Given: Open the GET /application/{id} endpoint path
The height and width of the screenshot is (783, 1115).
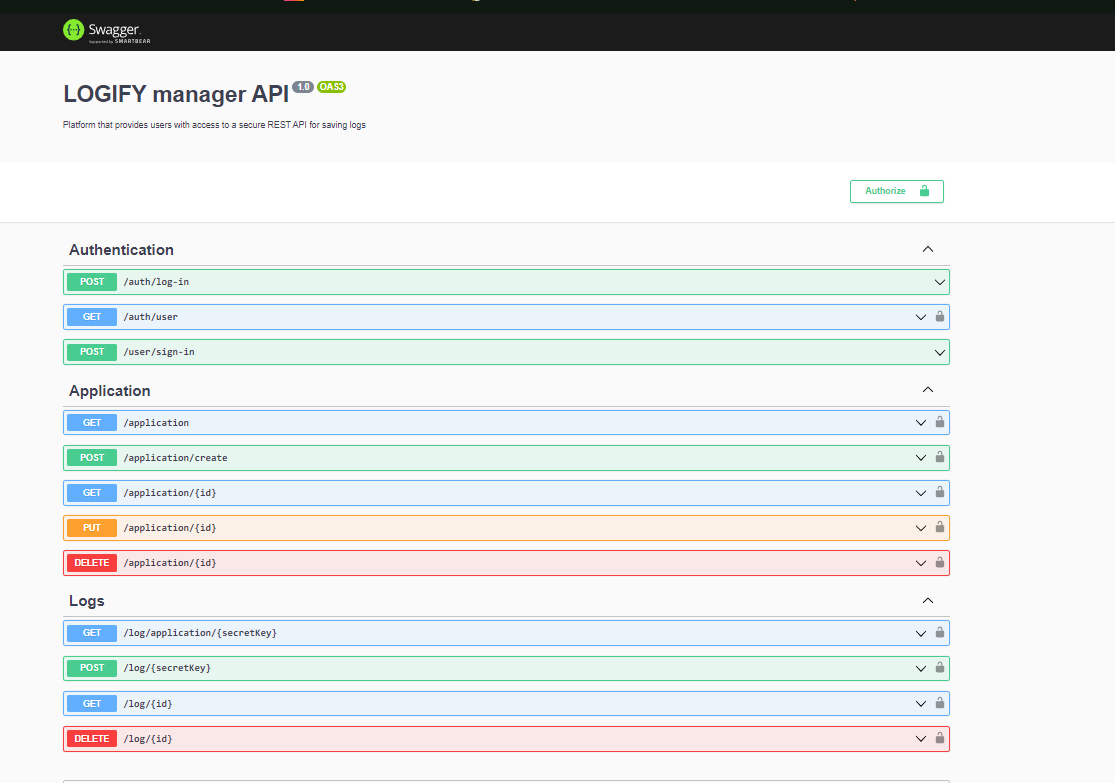Looking at the screenshot, I should [x=170, y=493].
